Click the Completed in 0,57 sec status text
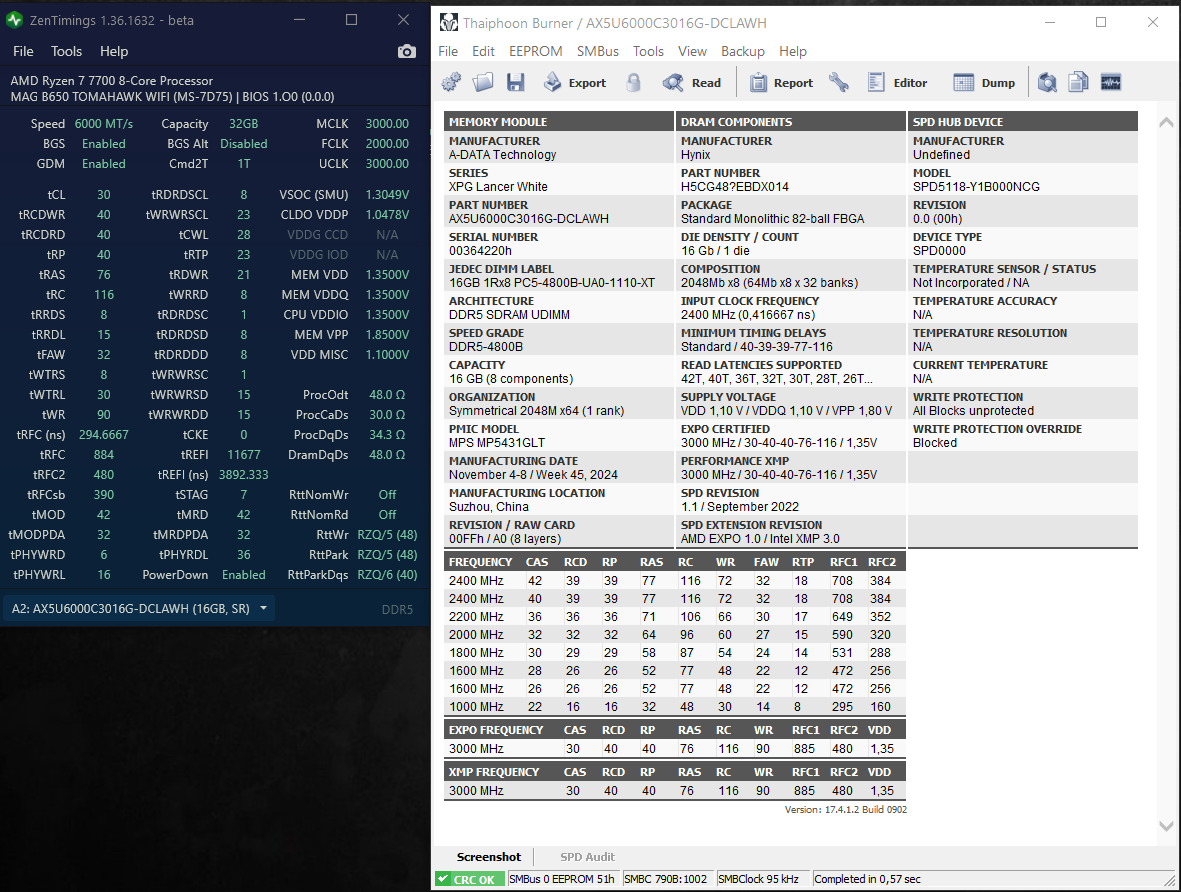This screenshot has width=1181, height=892. point(867,879)
